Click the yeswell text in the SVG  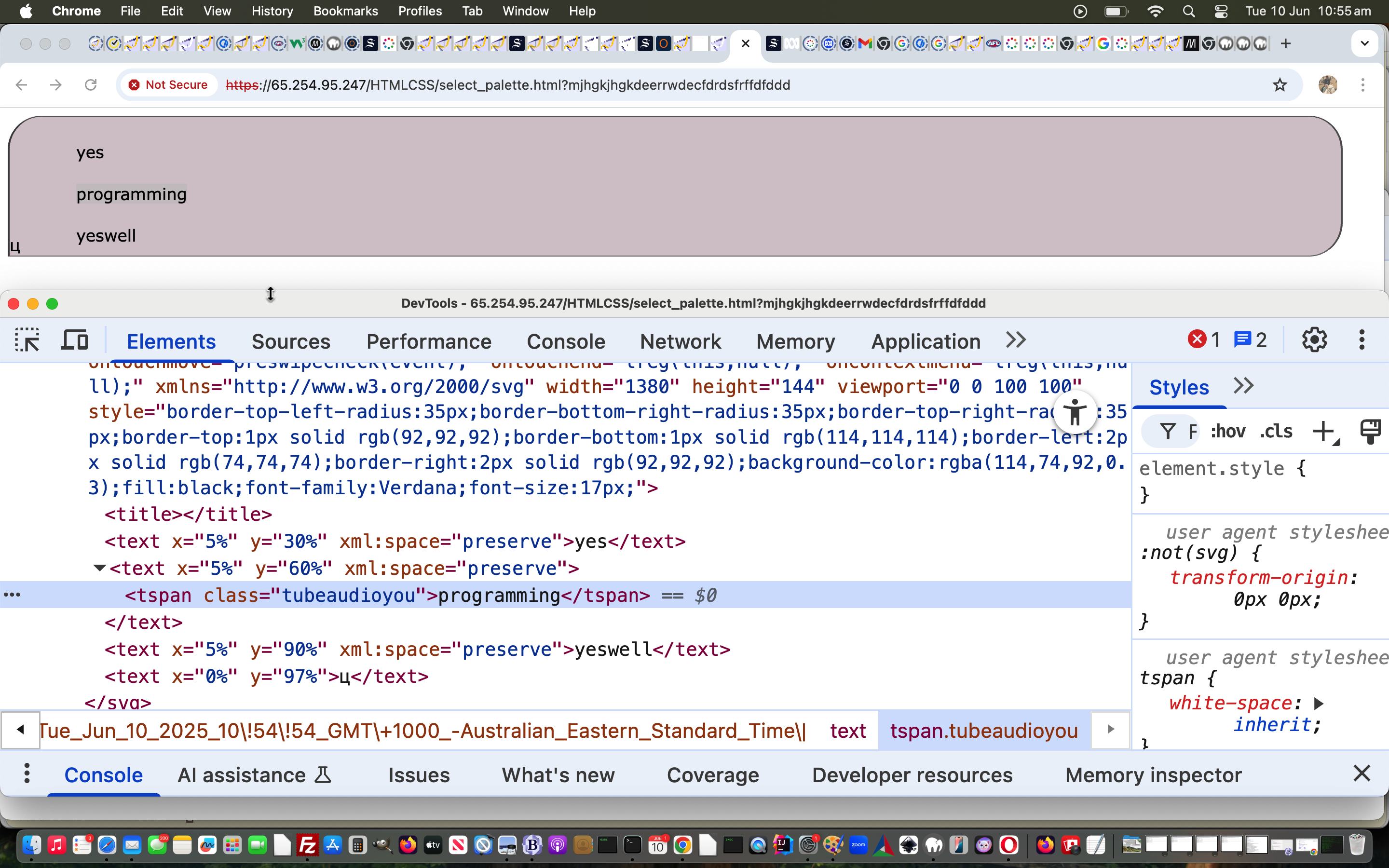pos(106,235)
